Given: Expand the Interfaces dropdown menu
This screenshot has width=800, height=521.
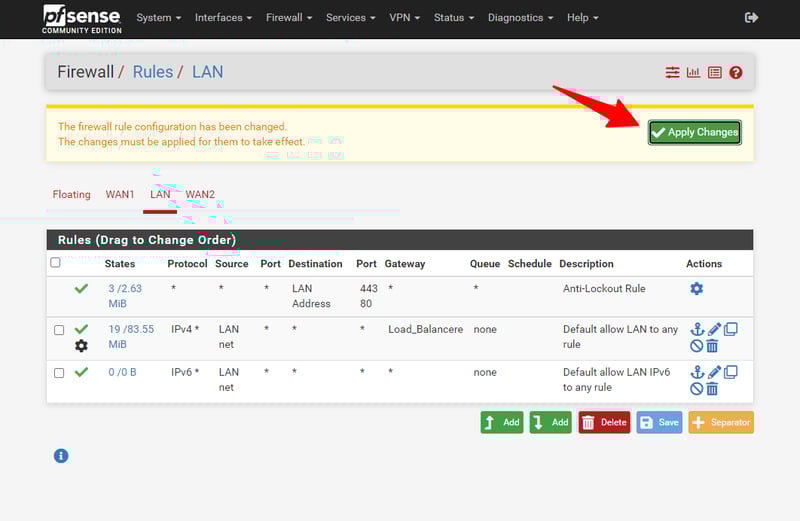Looking at the screenshot, I should pyautogui.click(x=223, y=18).
